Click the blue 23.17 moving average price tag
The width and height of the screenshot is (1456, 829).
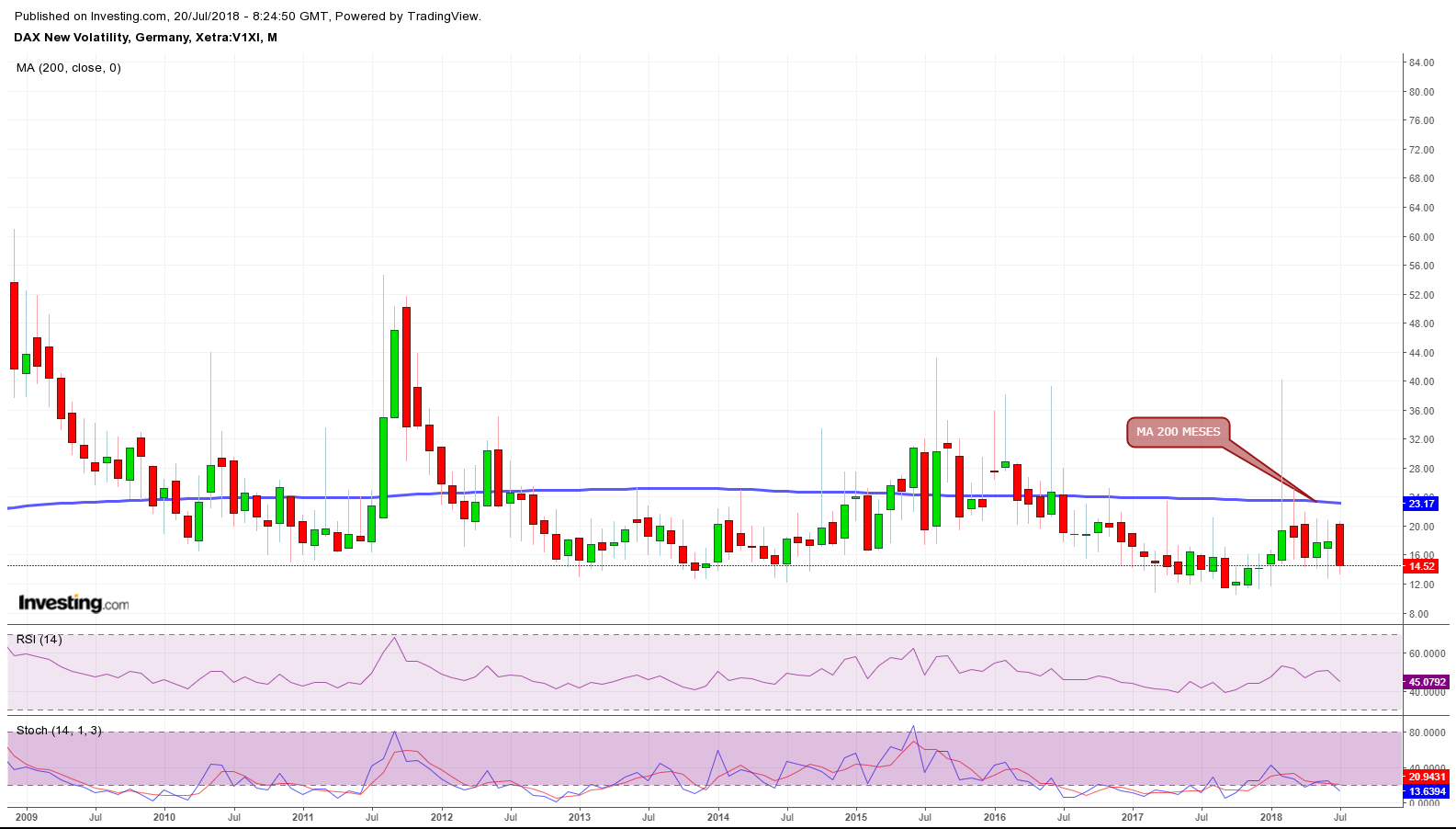coord(1420,504)
